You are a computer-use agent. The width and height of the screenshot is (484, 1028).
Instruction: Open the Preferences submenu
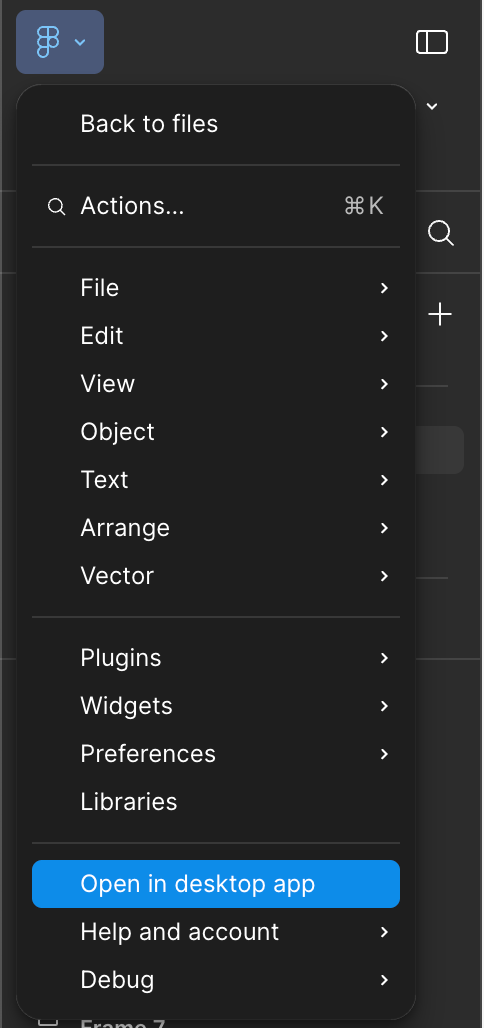216,753
